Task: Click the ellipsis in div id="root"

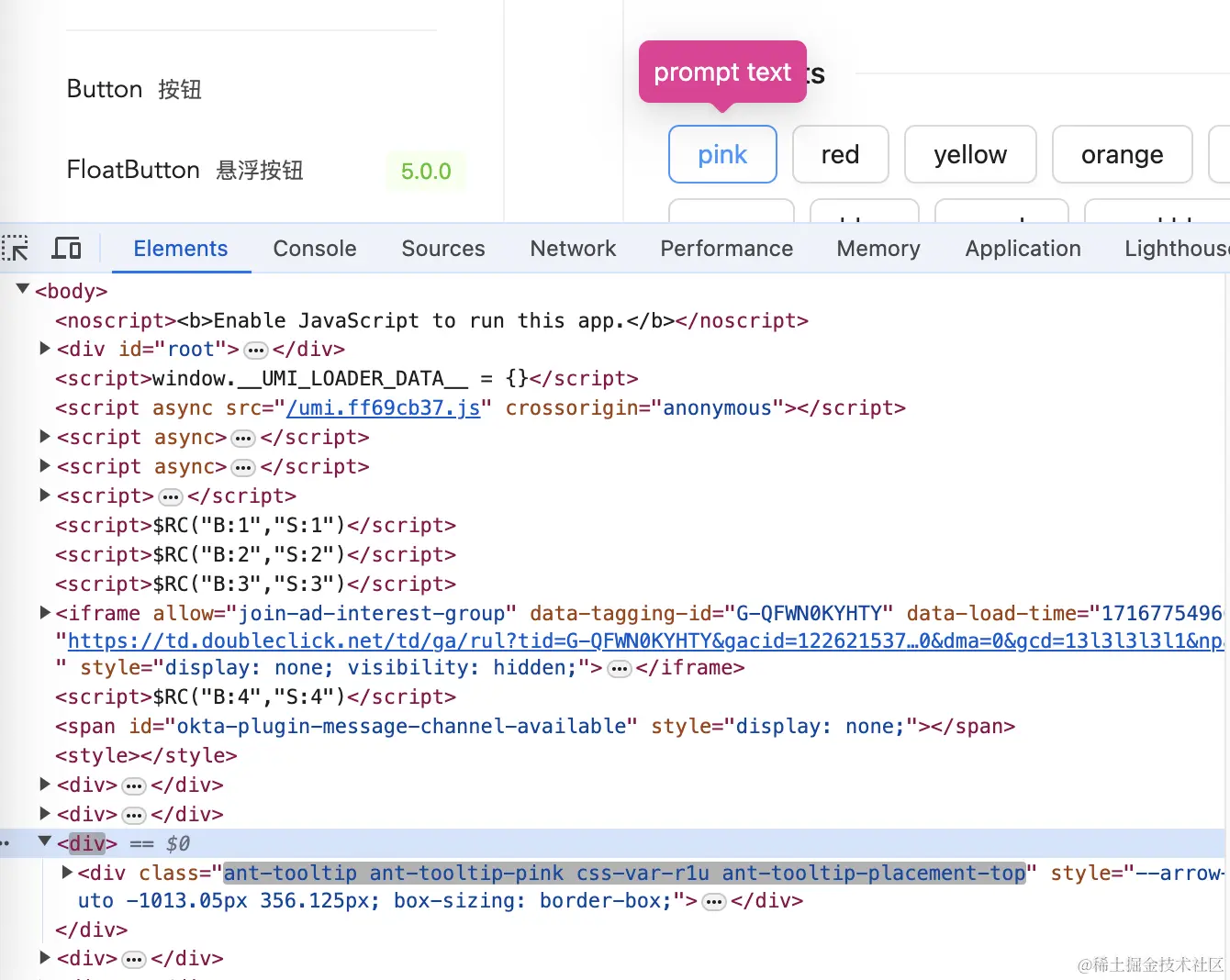Action: pos(256,350)
